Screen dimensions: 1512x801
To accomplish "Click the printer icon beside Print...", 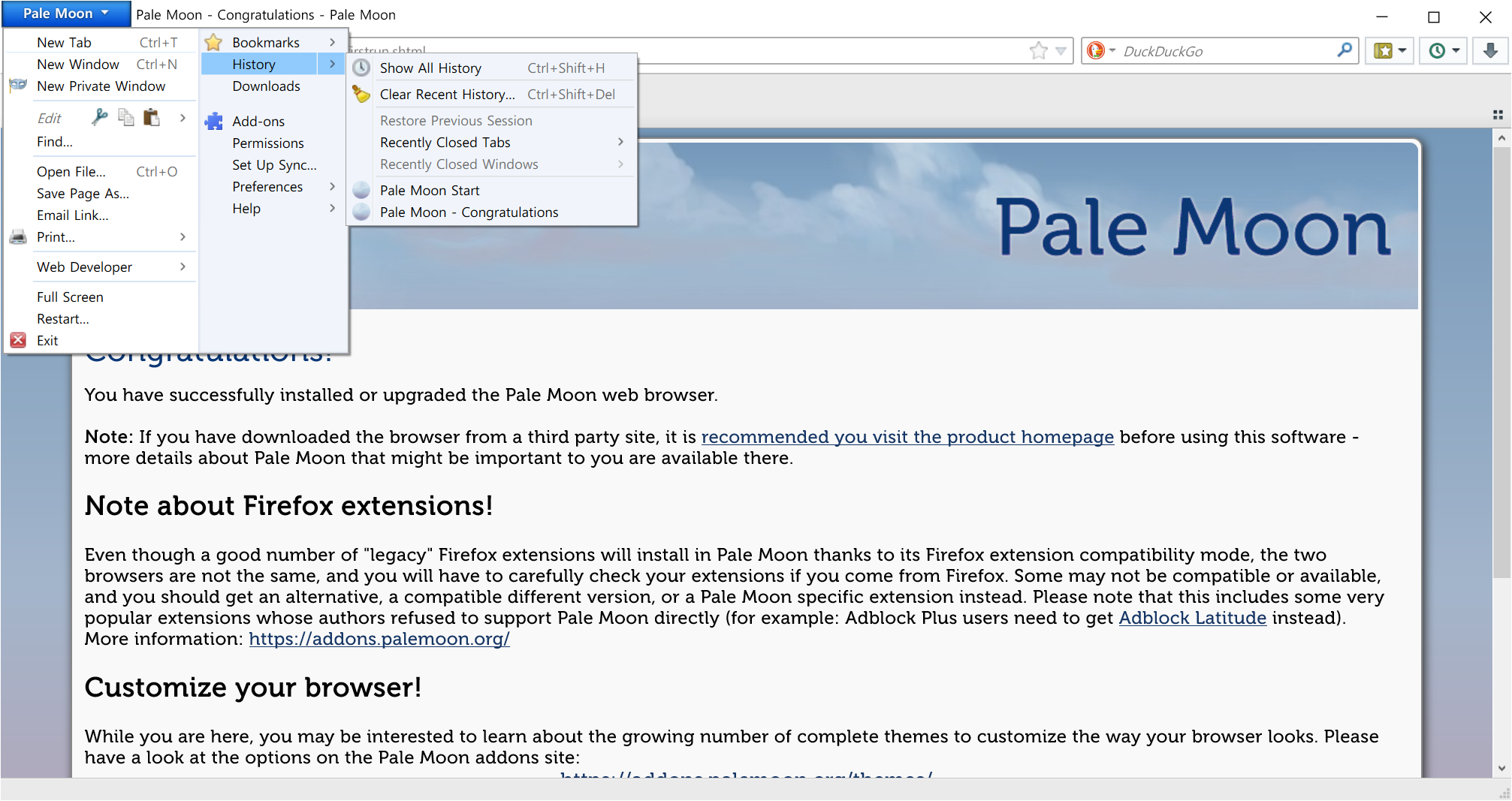I will [18, 237].
